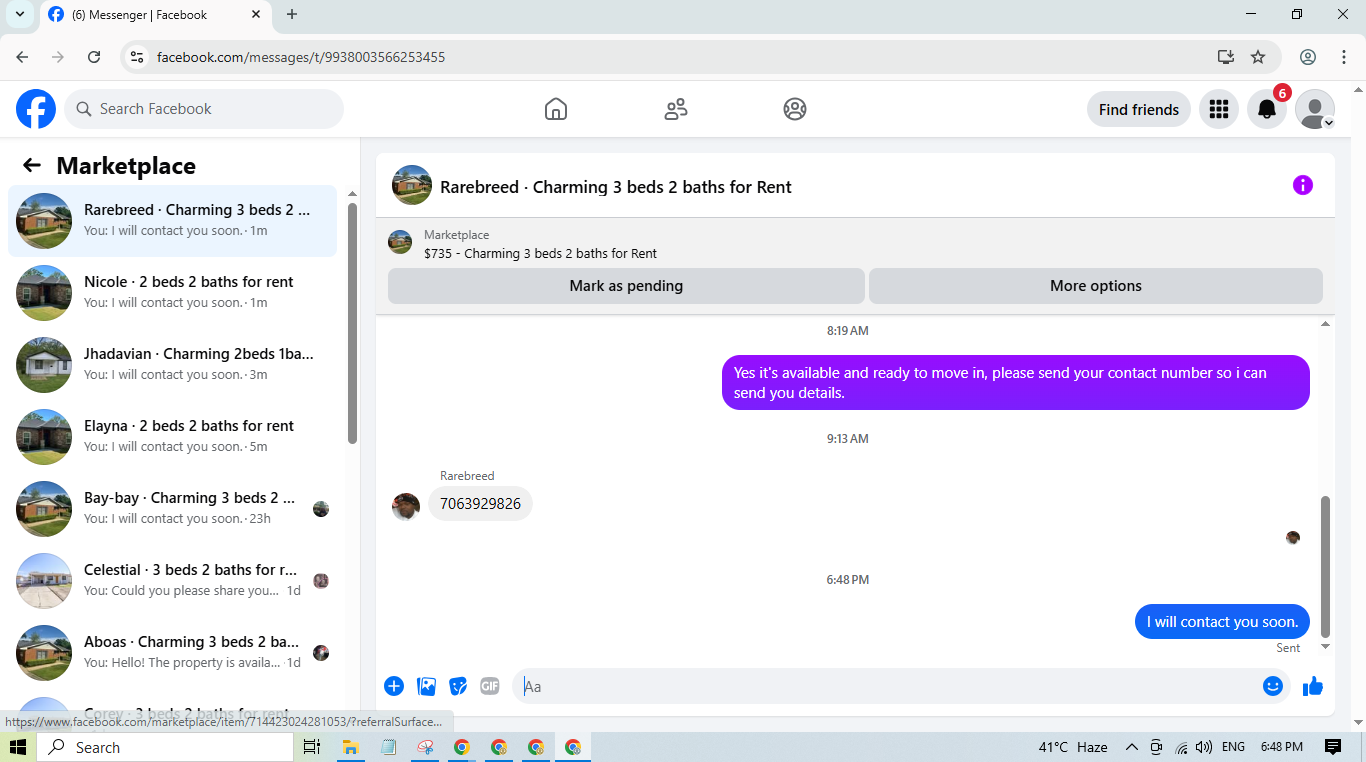Click the chat messages scrollbar
The height and width of the screenshot is (762, 1366).
tap(1326, 566)
